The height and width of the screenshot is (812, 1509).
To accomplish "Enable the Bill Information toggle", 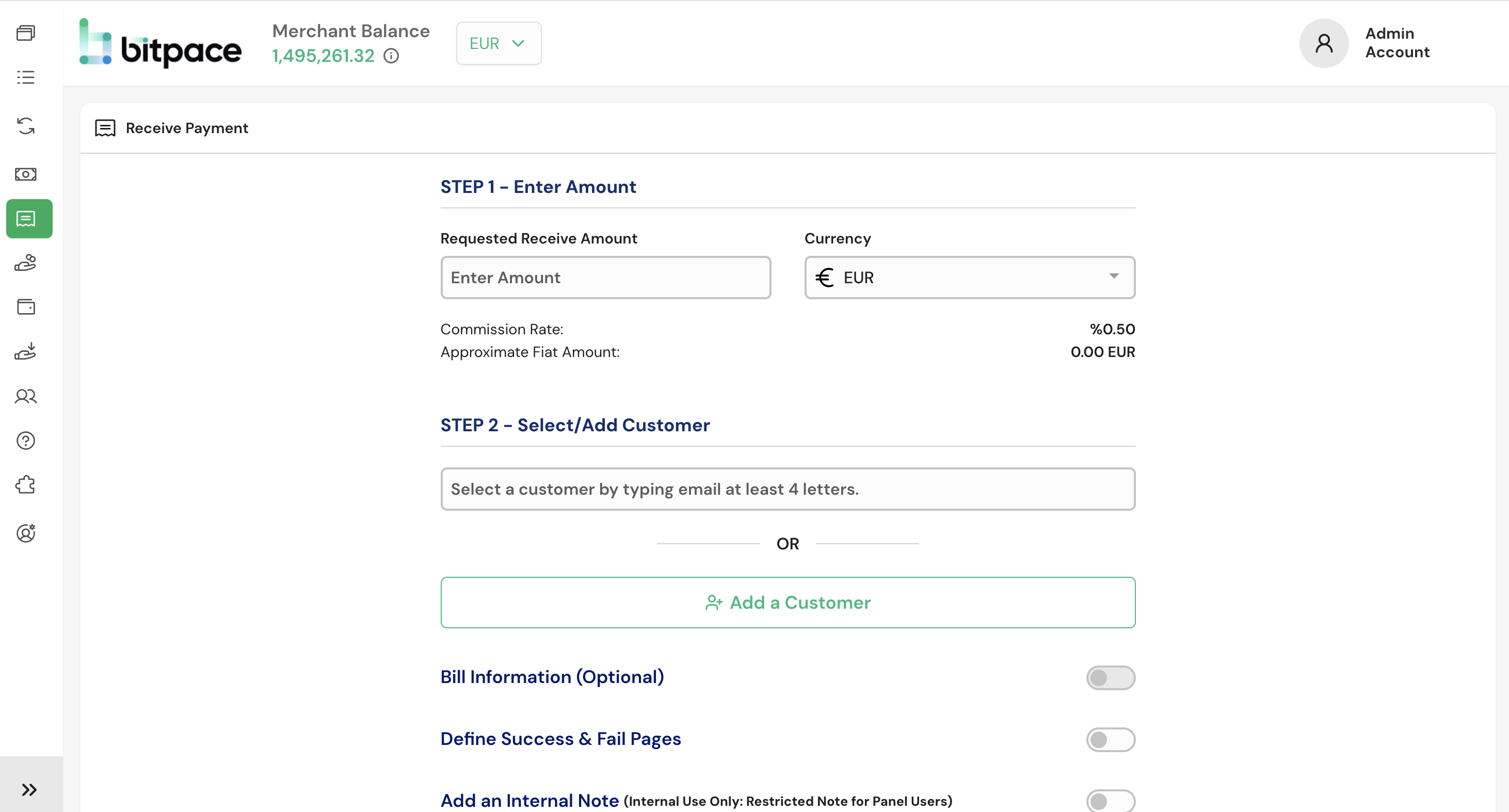I will (x=1110, y=677).
